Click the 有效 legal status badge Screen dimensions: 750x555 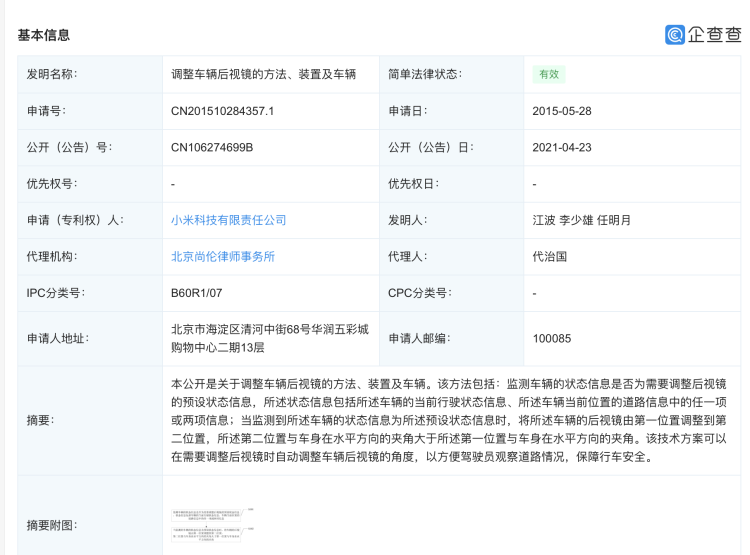[x=549, y=74]
